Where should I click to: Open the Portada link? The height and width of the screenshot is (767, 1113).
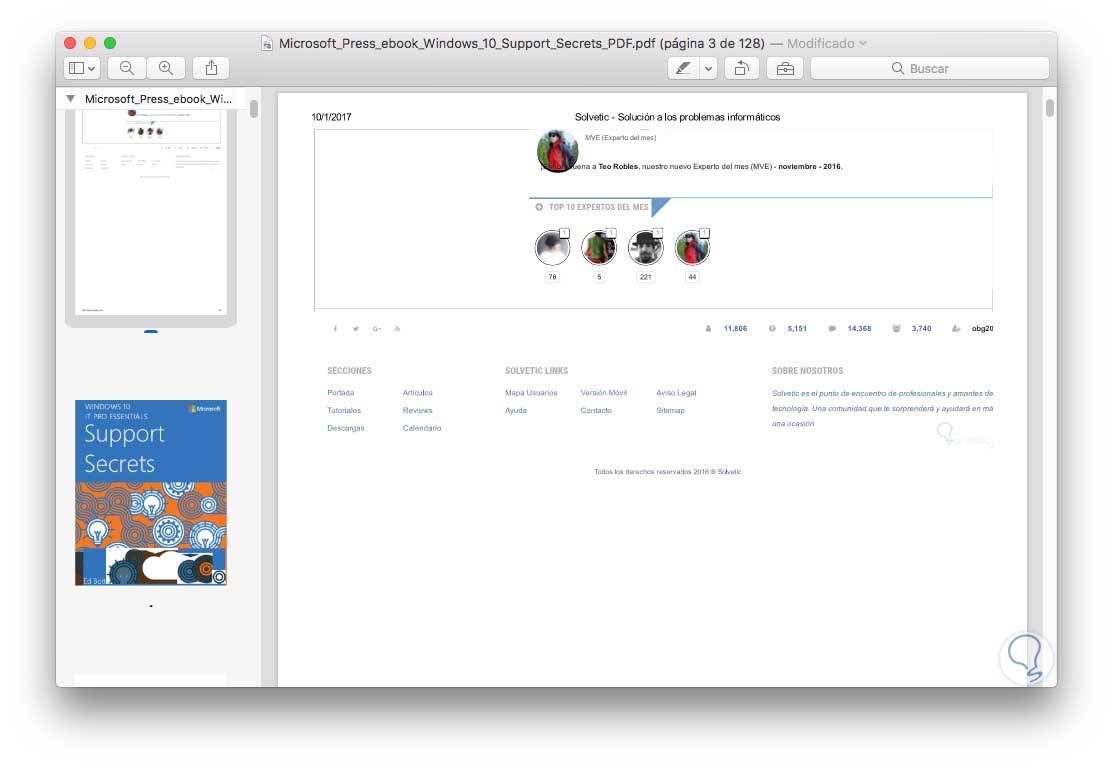click(x=341, y=392)
